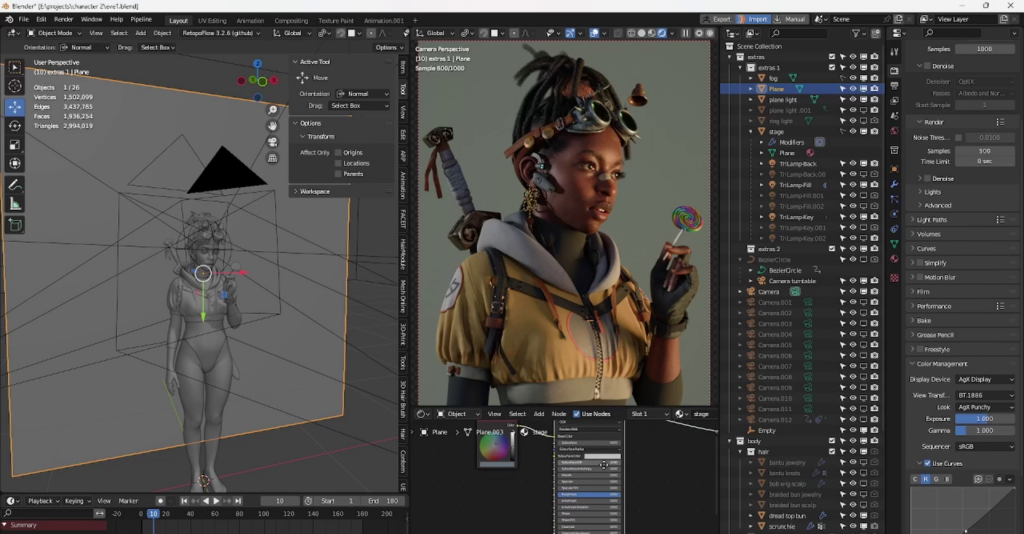The height and width of the screenshot is (534, 1024).
Task: Click the pan view hand icon
Action: click(x=272, y=126)
